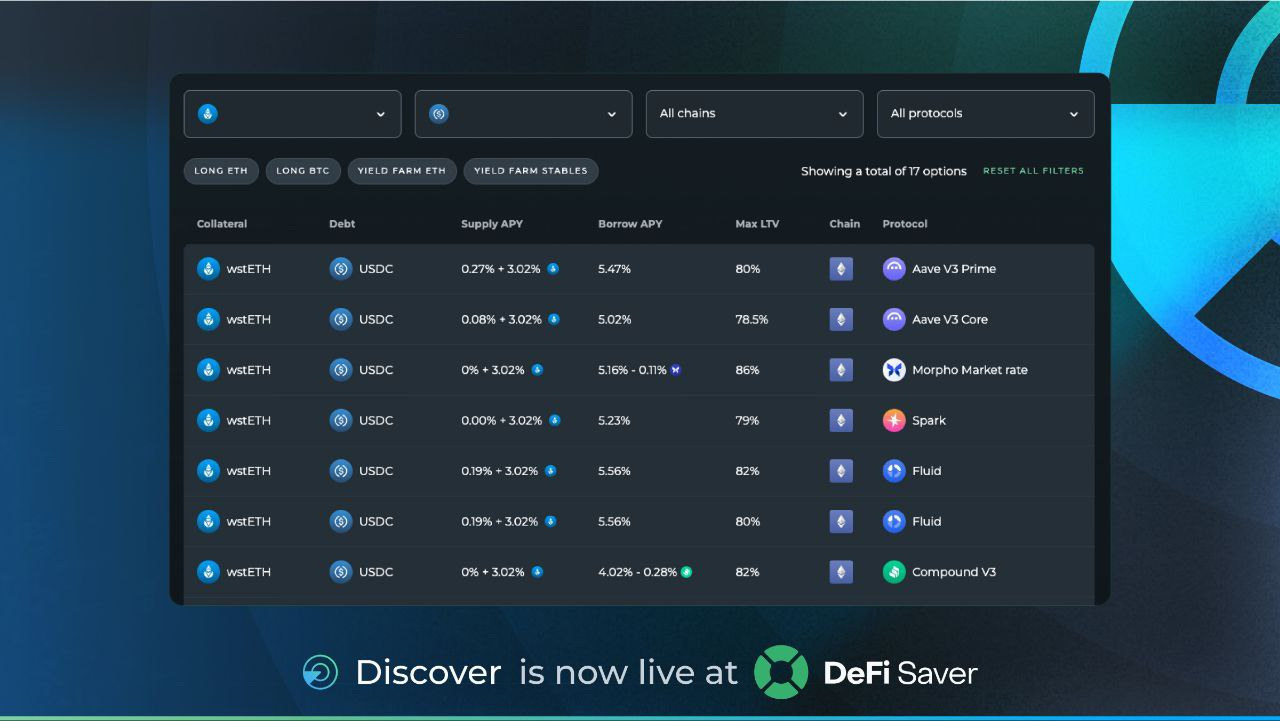This screenshot has height=721, width=1280.
Task: Click the Morpho butterfly protocol logo
Action: click(x=894, y=370)
